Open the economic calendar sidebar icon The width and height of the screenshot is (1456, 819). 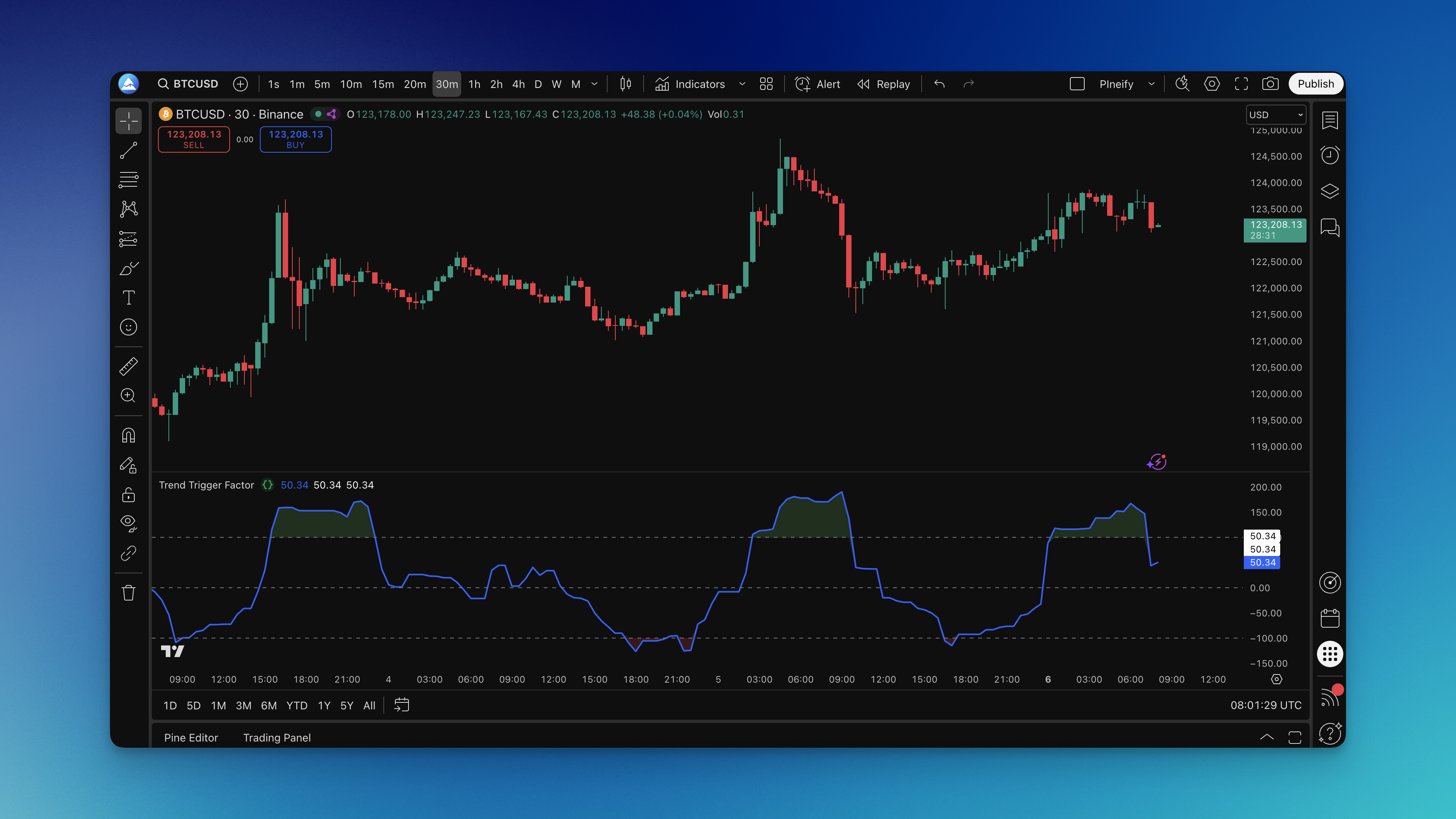tap(1329, 618)
